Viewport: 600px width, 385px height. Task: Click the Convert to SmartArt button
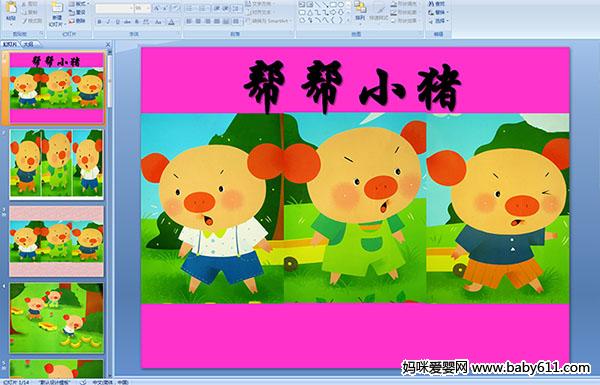(268, 21)
